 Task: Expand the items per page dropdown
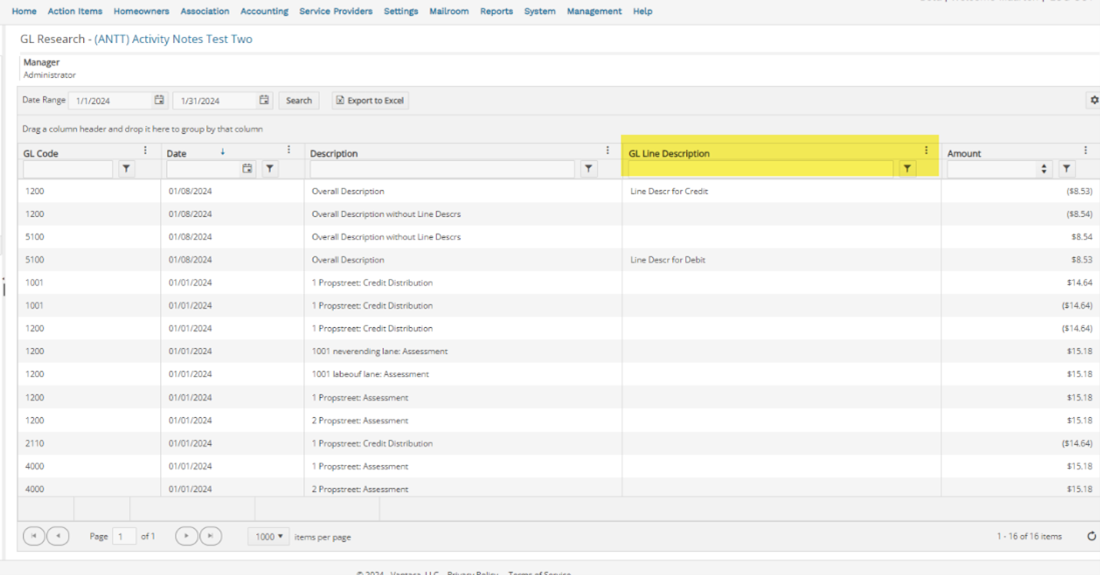(x=269, y=537)
